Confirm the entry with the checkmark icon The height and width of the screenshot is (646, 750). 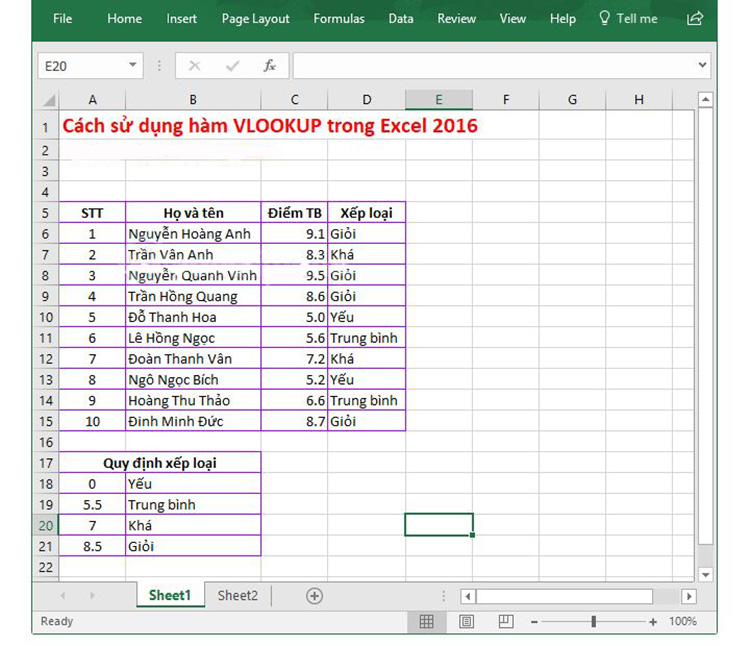tap(232, 66)
